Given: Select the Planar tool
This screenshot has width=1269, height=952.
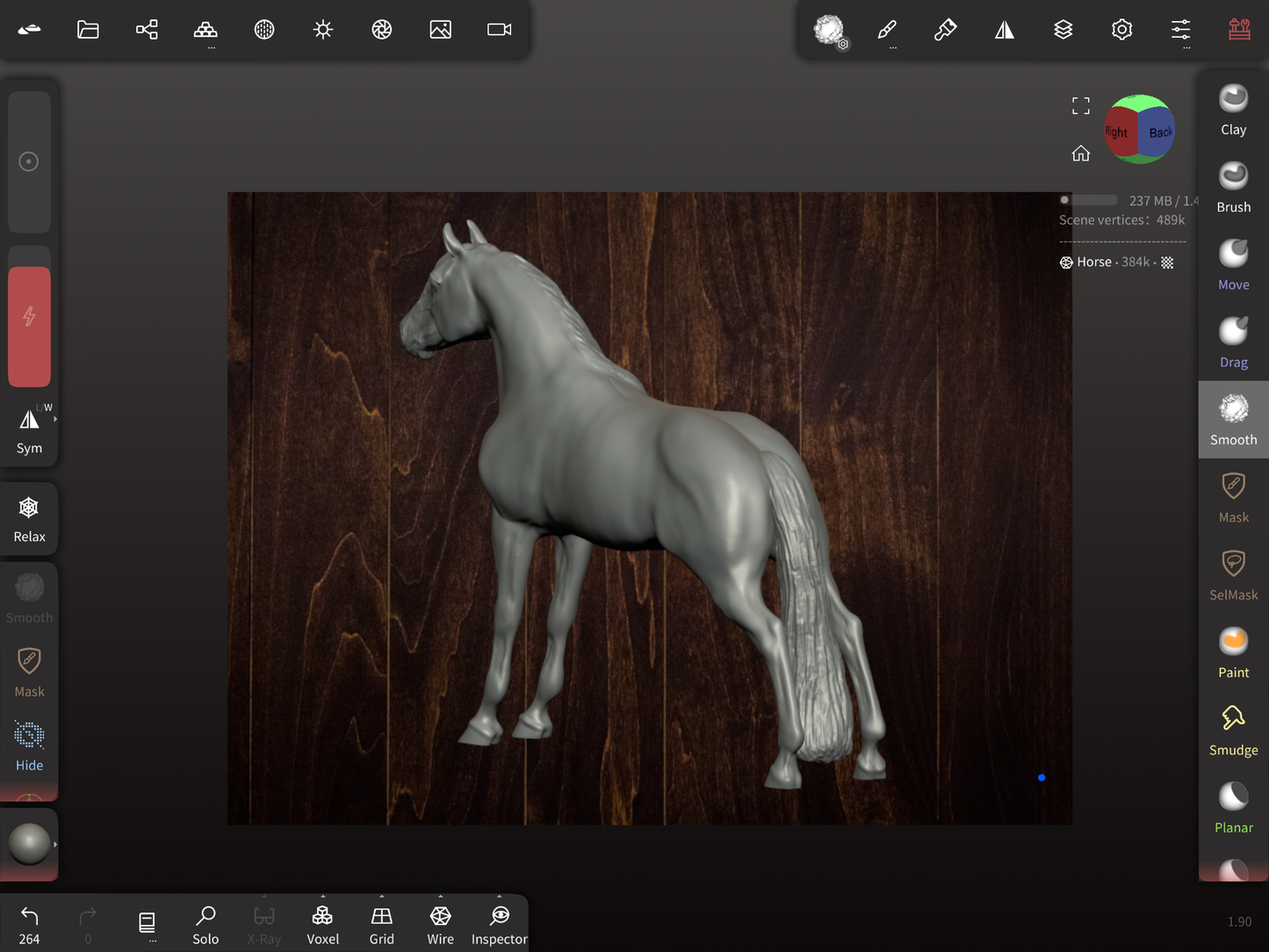Looking at the screenshot, I should [1233, 807].
